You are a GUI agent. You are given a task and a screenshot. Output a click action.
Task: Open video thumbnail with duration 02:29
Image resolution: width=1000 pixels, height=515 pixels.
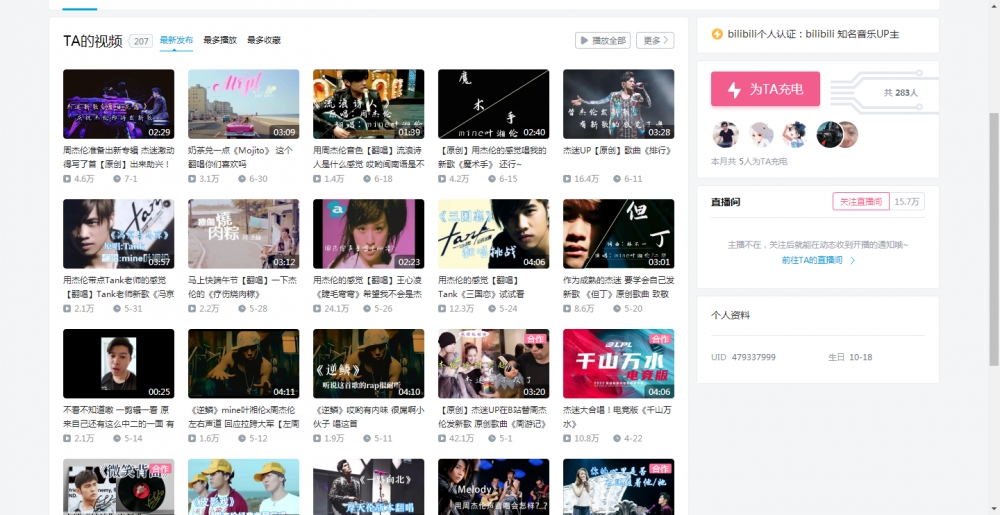point(119,104)
